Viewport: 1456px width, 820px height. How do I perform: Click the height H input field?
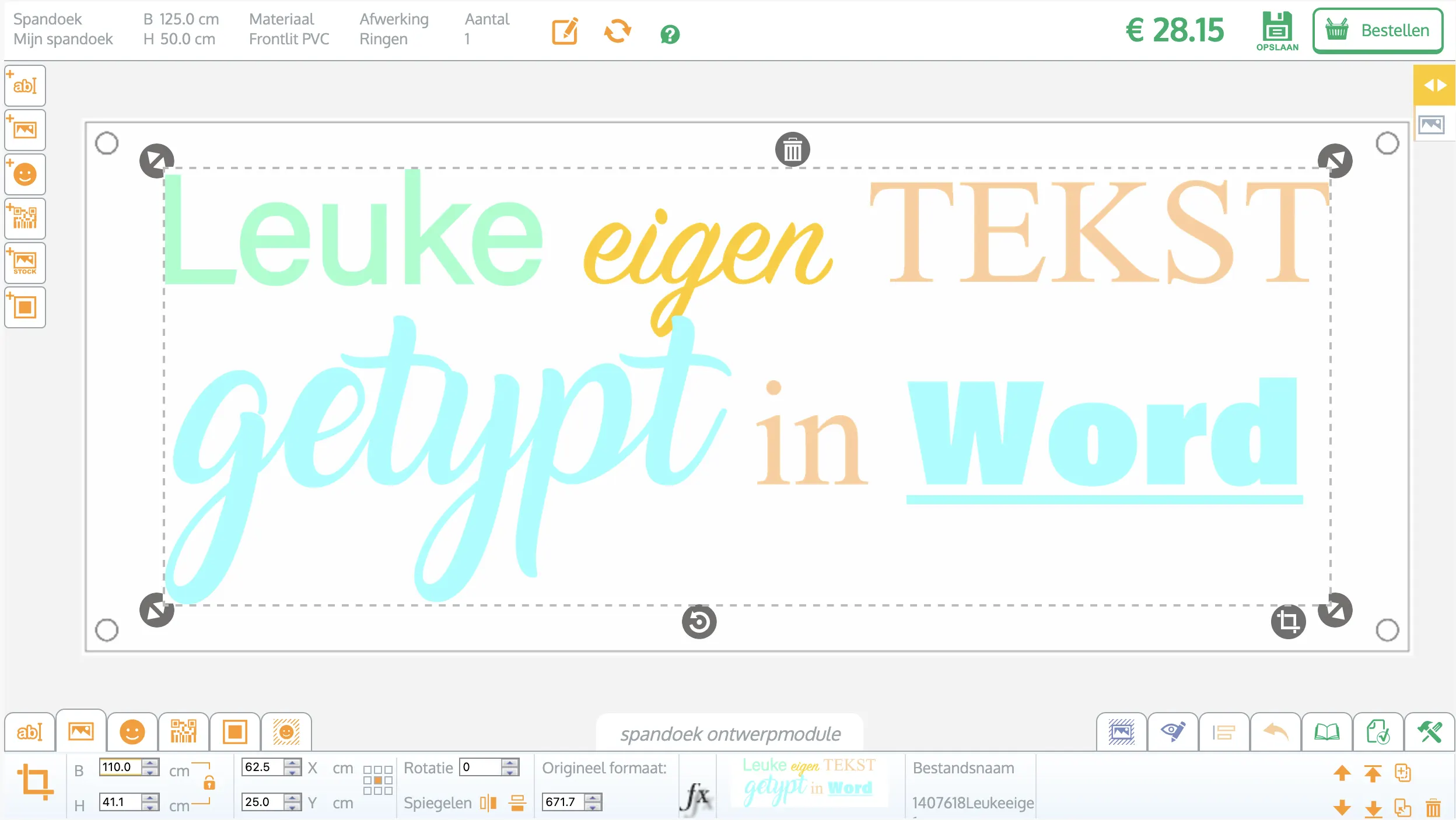coord(121,803)
